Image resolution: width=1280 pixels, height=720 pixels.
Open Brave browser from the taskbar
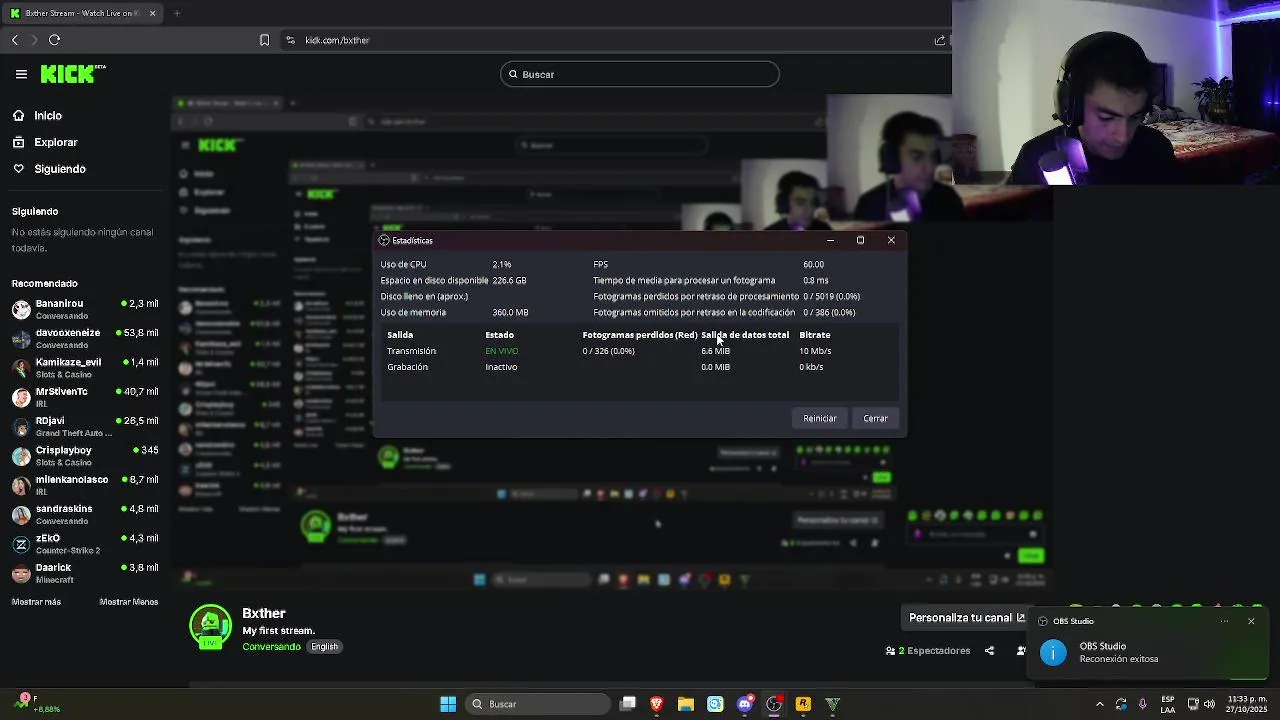657,704
